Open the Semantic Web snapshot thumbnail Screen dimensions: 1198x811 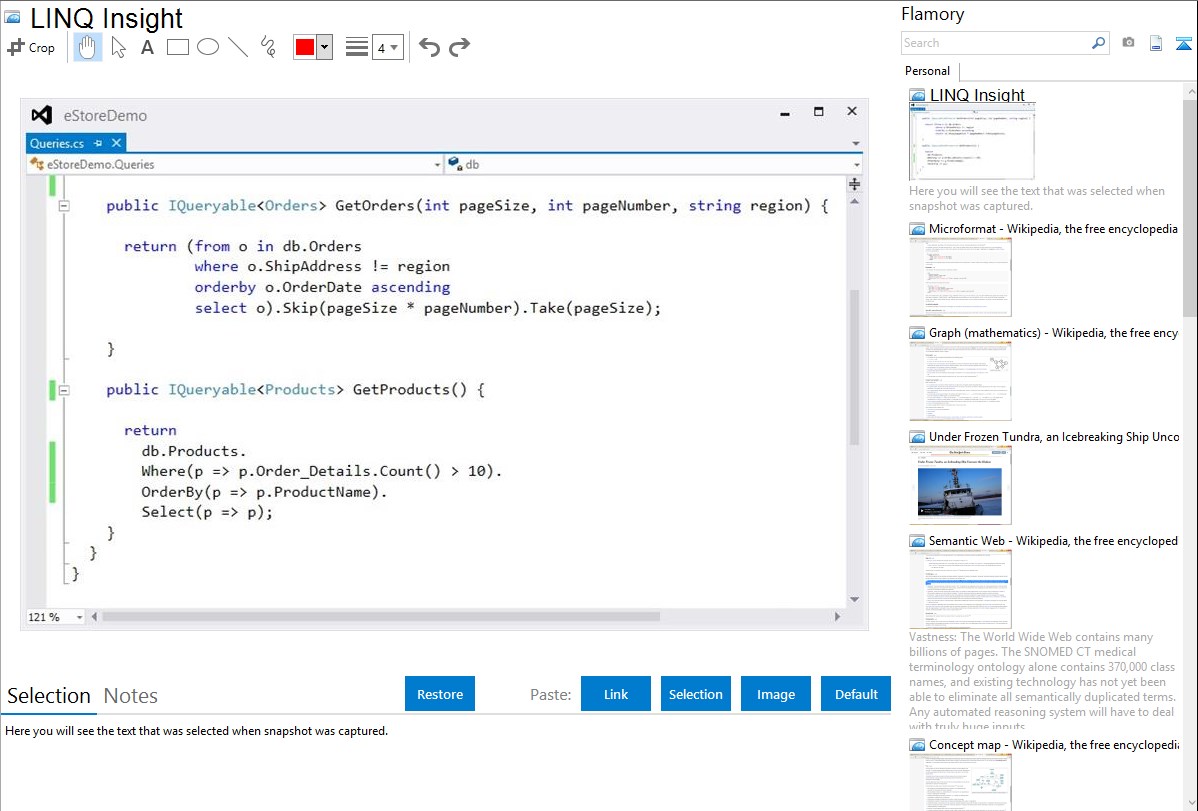coord(960,588)
